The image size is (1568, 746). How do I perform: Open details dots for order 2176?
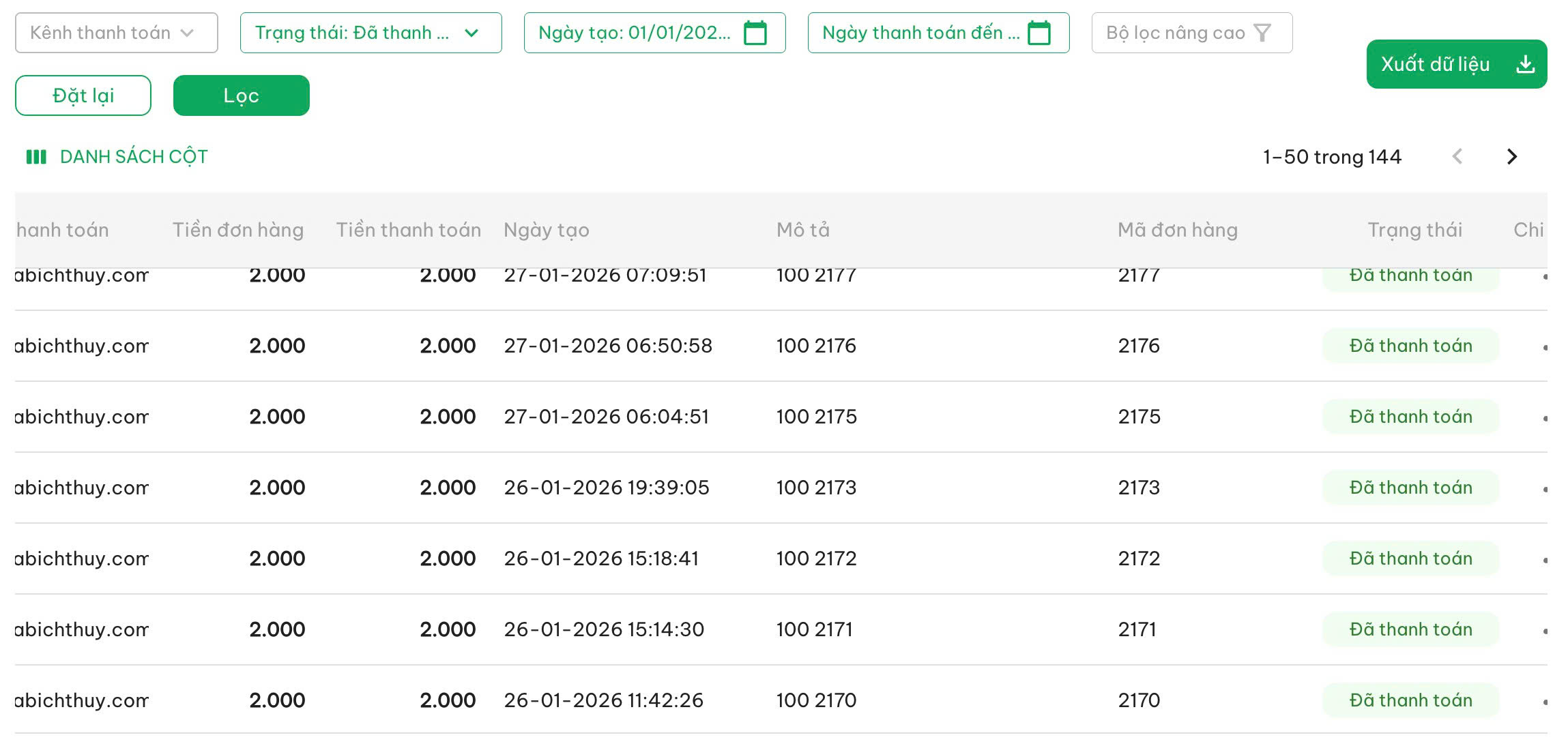[1544, 348]
